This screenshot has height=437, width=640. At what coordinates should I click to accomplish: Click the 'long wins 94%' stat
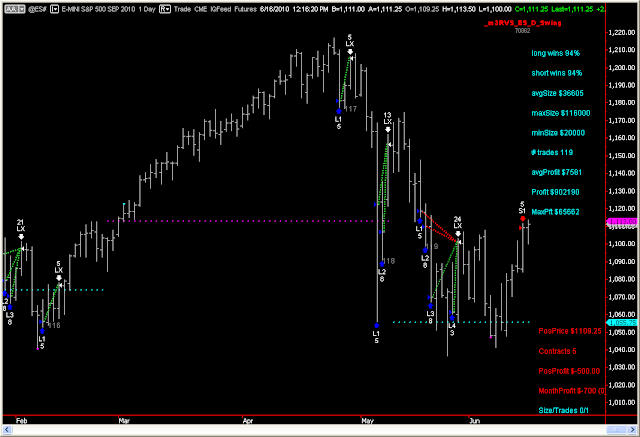pos(555,53)
